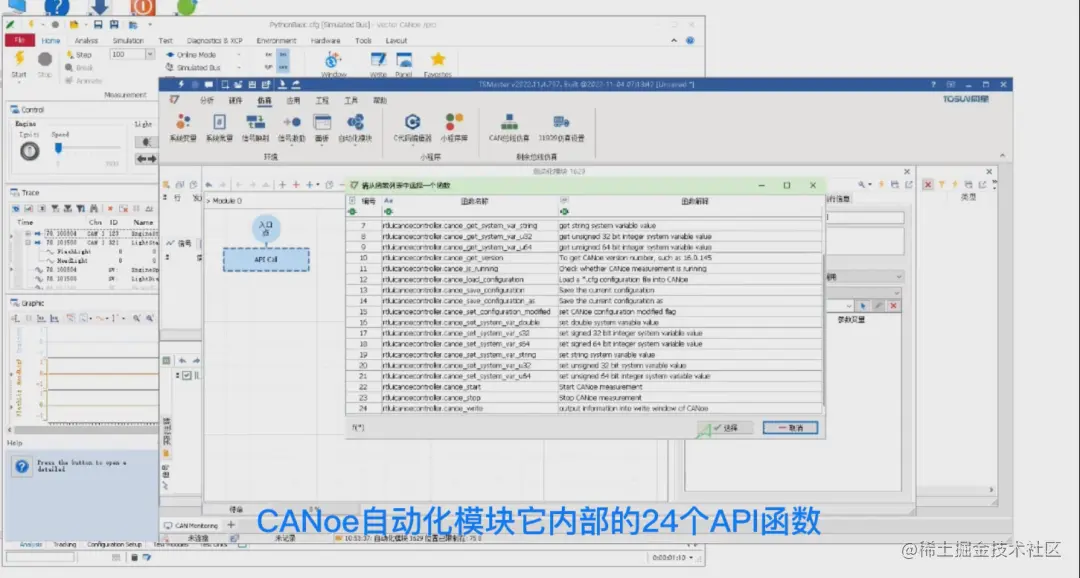The height and width of the screenshot is (578, 1080).
Task: Open the Favorites star icon in CANoe
Action: 437,59
